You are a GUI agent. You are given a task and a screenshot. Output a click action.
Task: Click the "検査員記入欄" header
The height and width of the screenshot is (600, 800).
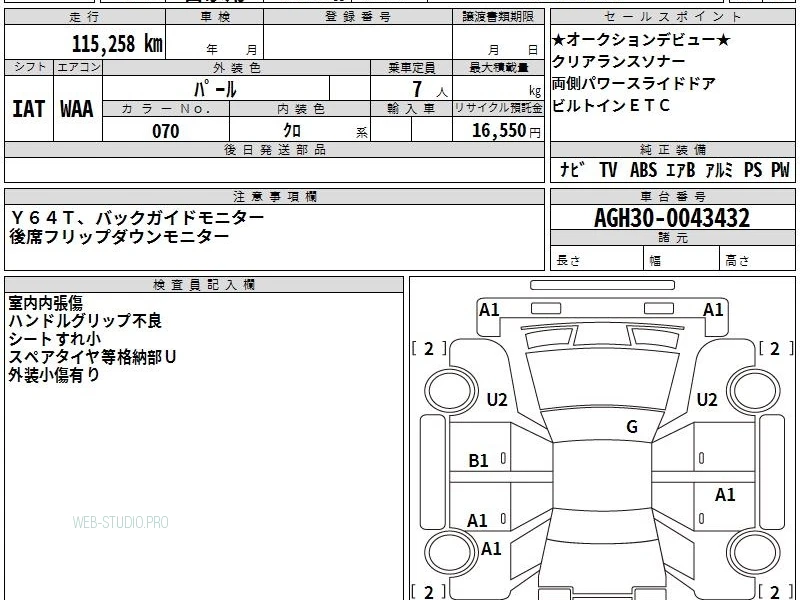click(x=204, y=285)
